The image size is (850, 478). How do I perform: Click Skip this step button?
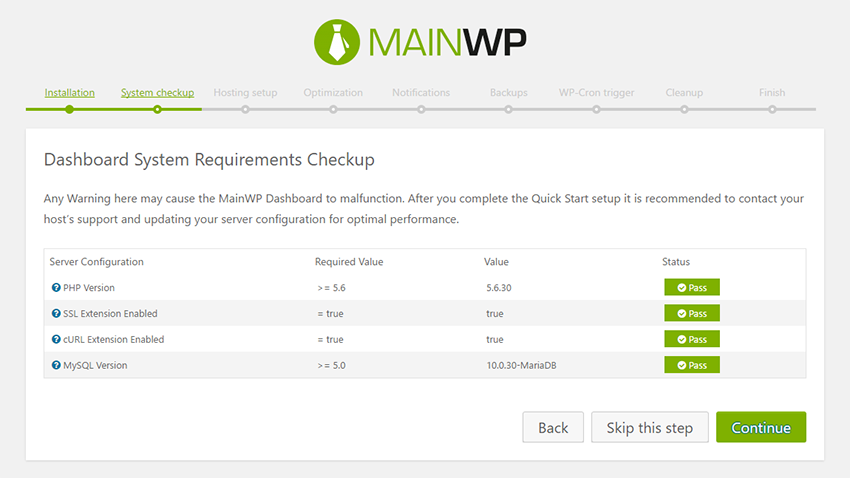[x=649, y=427]
